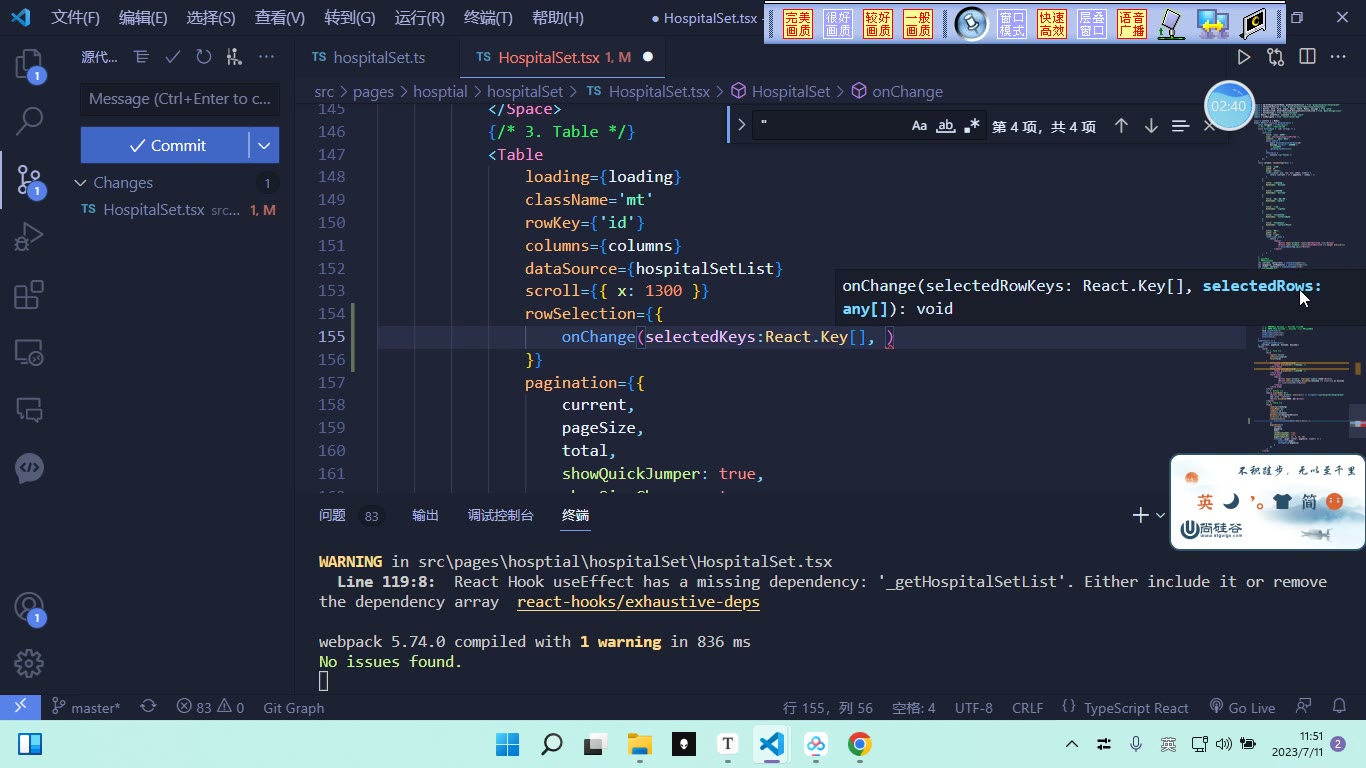This screenshot has height=768, width=1366.
Task: Click the commit checkmark in Source Control header
Action: [172, 57]
